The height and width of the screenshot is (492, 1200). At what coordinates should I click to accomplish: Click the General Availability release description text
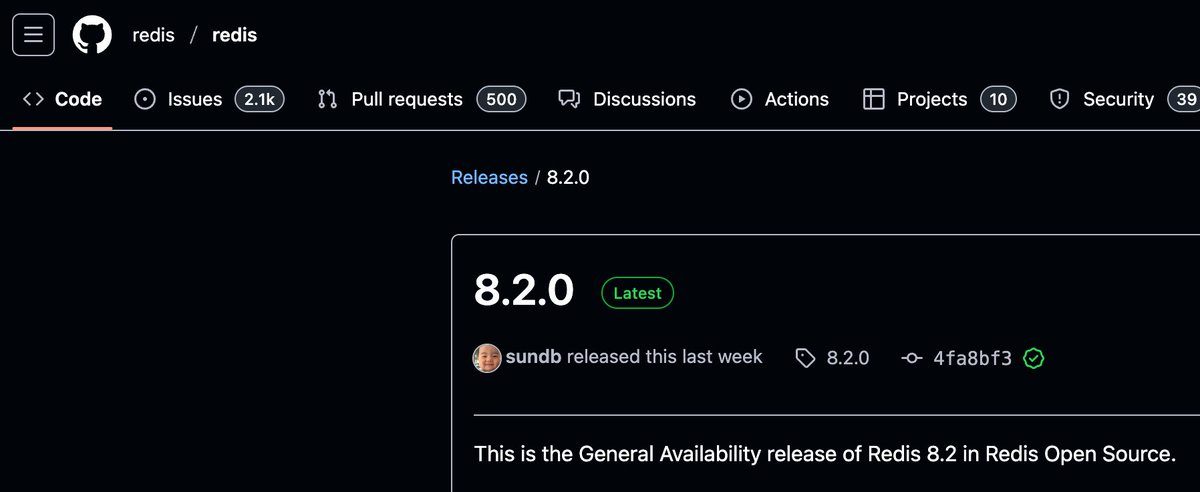tap(824, 454)
